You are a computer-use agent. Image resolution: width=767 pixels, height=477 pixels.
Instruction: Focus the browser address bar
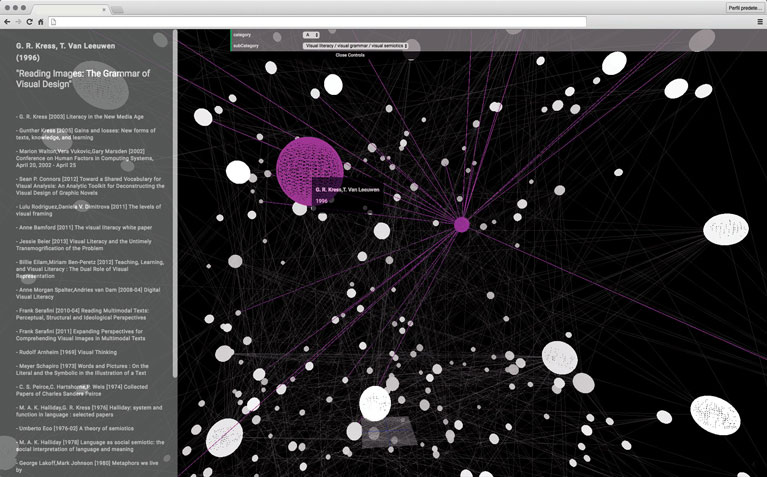tap(317, 22)
